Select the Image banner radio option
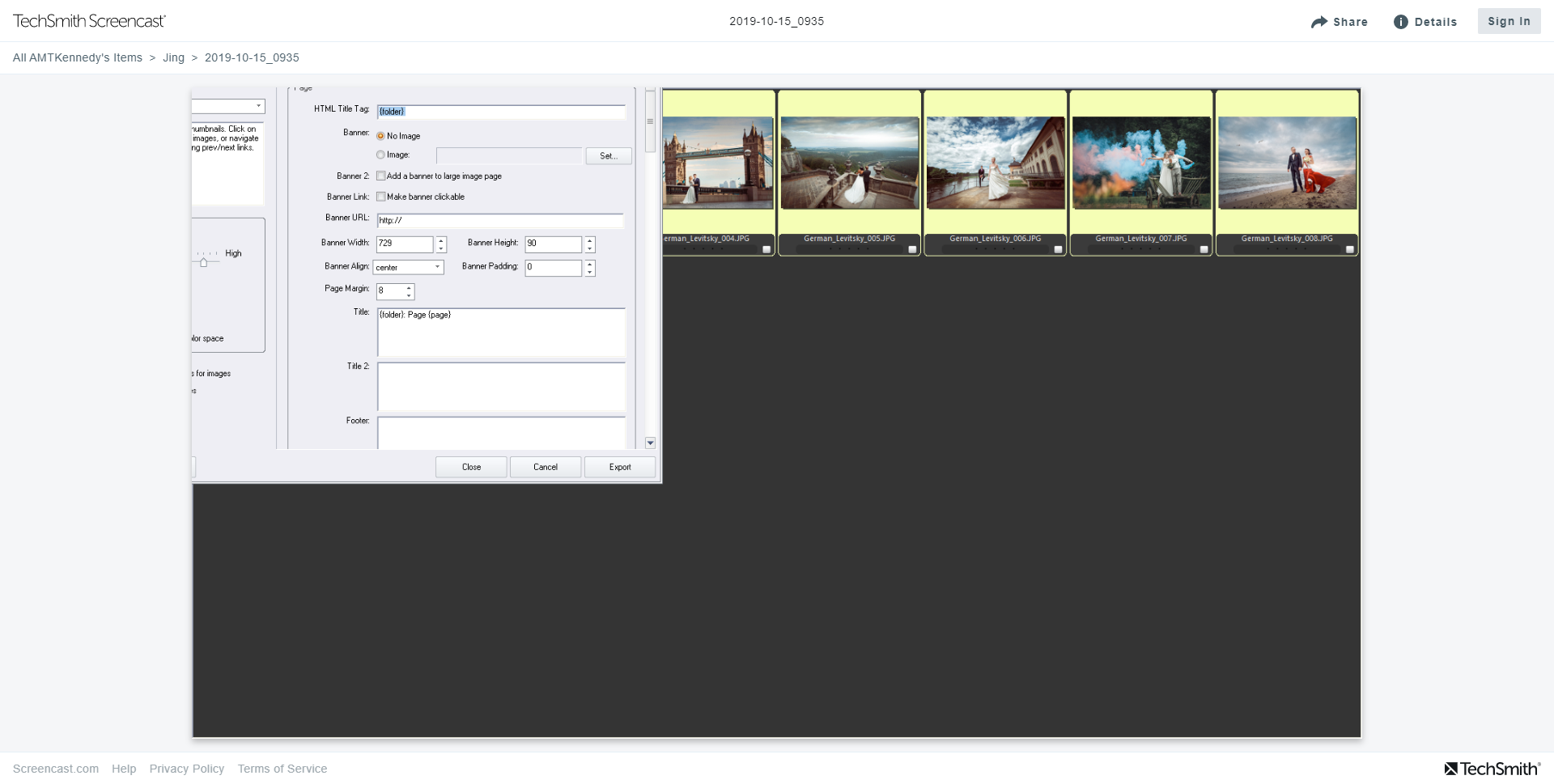Screen dimensions: 1554x784 tap(380, 155)
